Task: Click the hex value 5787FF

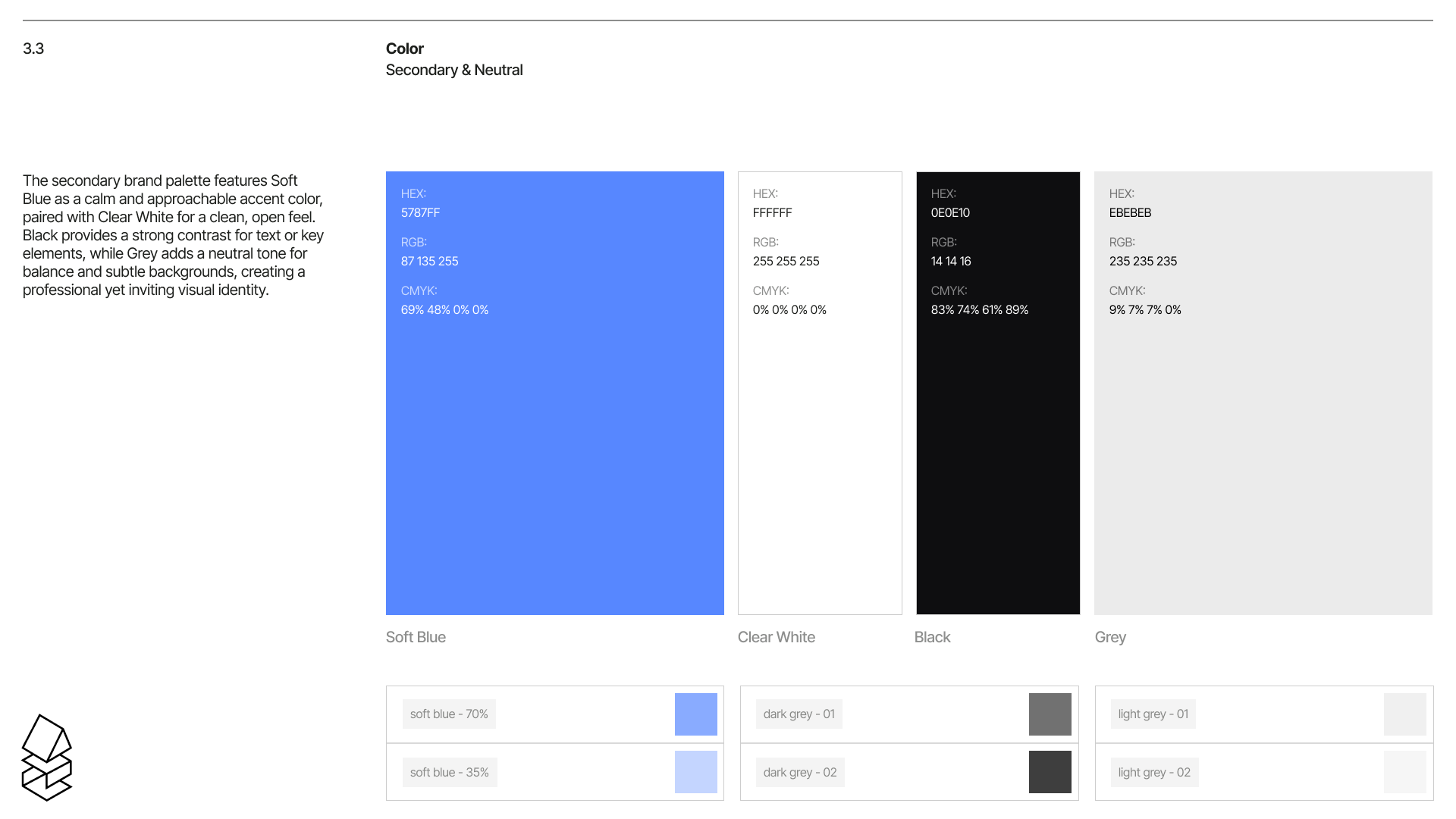Action: [x=420, y=213]
